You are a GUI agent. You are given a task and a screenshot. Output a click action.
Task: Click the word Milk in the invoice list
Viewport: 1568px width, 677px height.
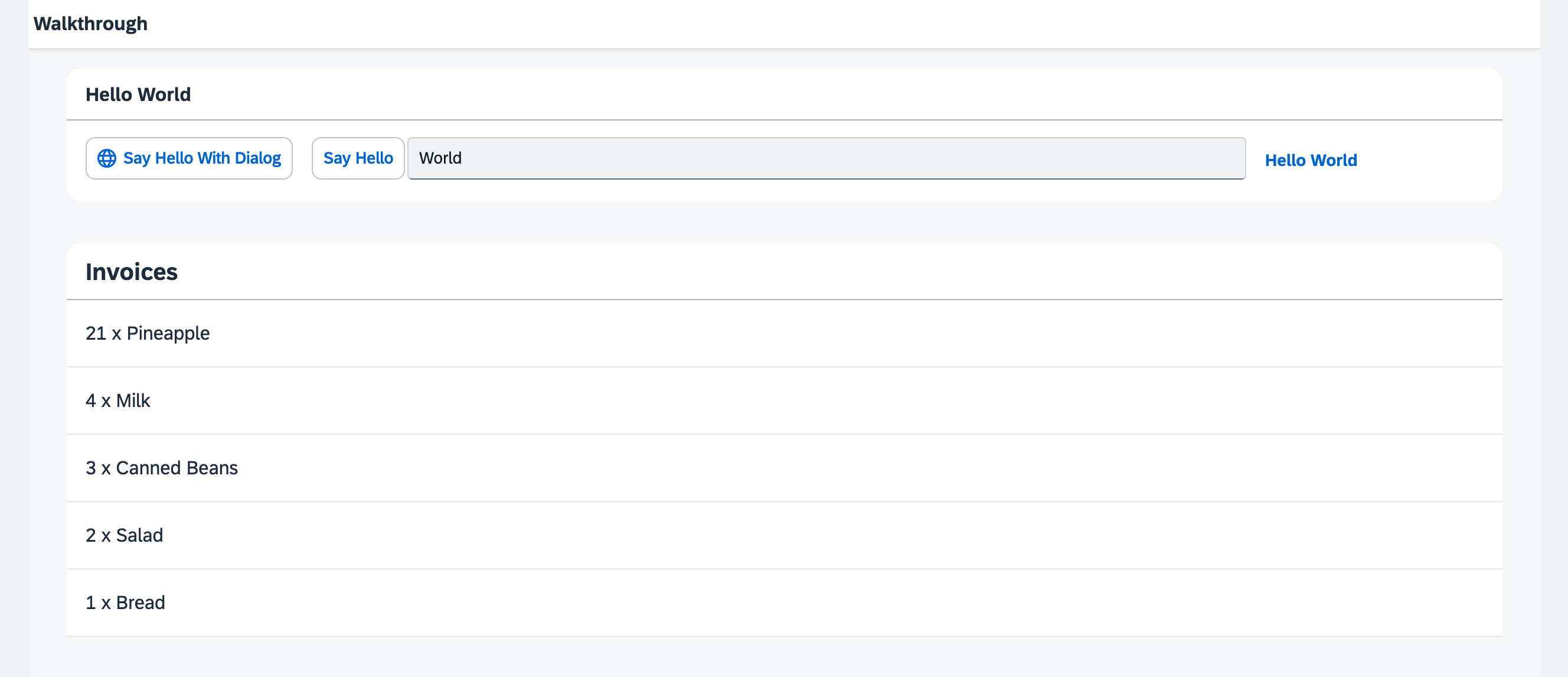pos(133,401)
